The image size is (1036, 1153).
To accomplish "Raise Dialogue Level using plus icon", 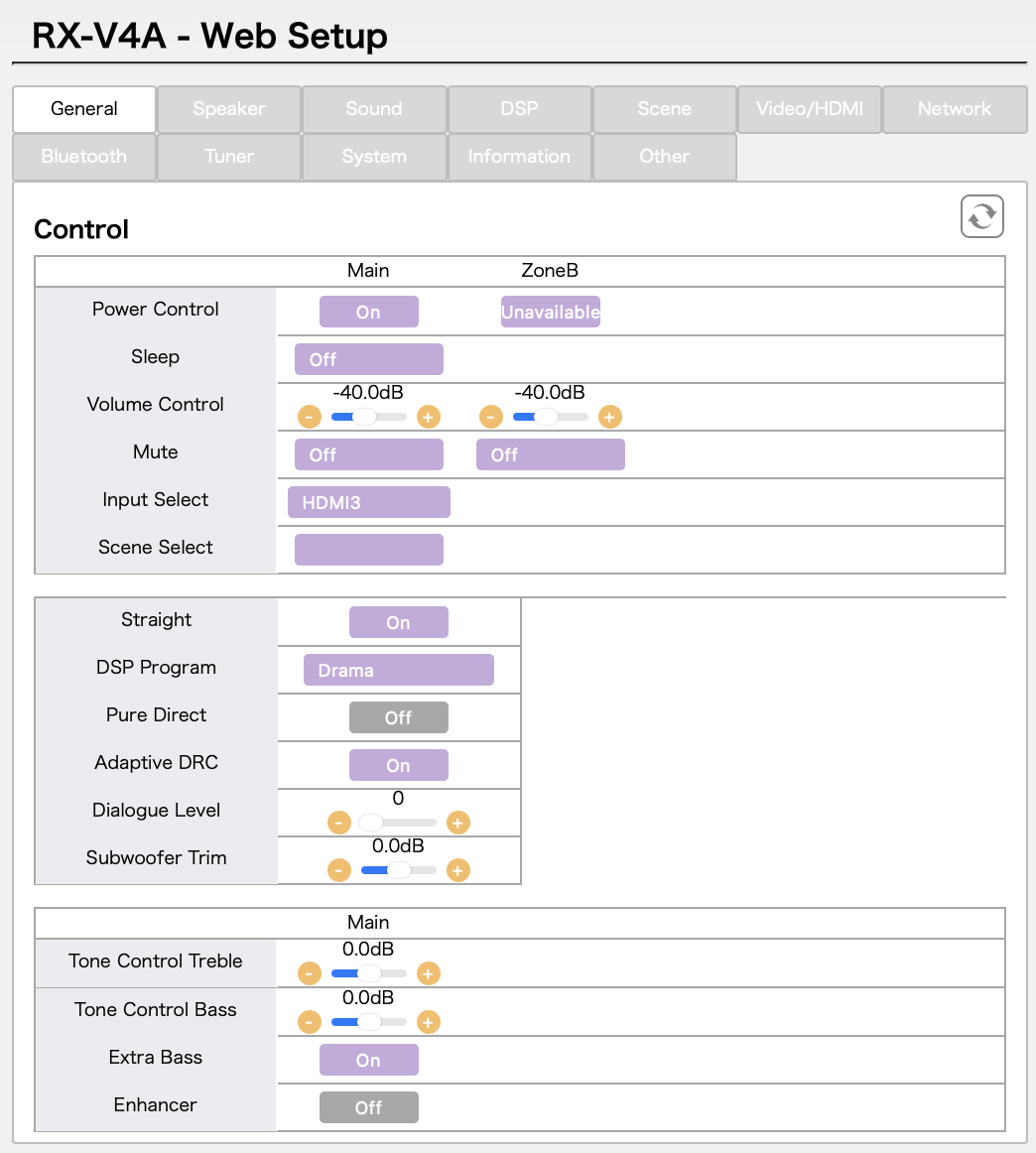I will 457,823.
